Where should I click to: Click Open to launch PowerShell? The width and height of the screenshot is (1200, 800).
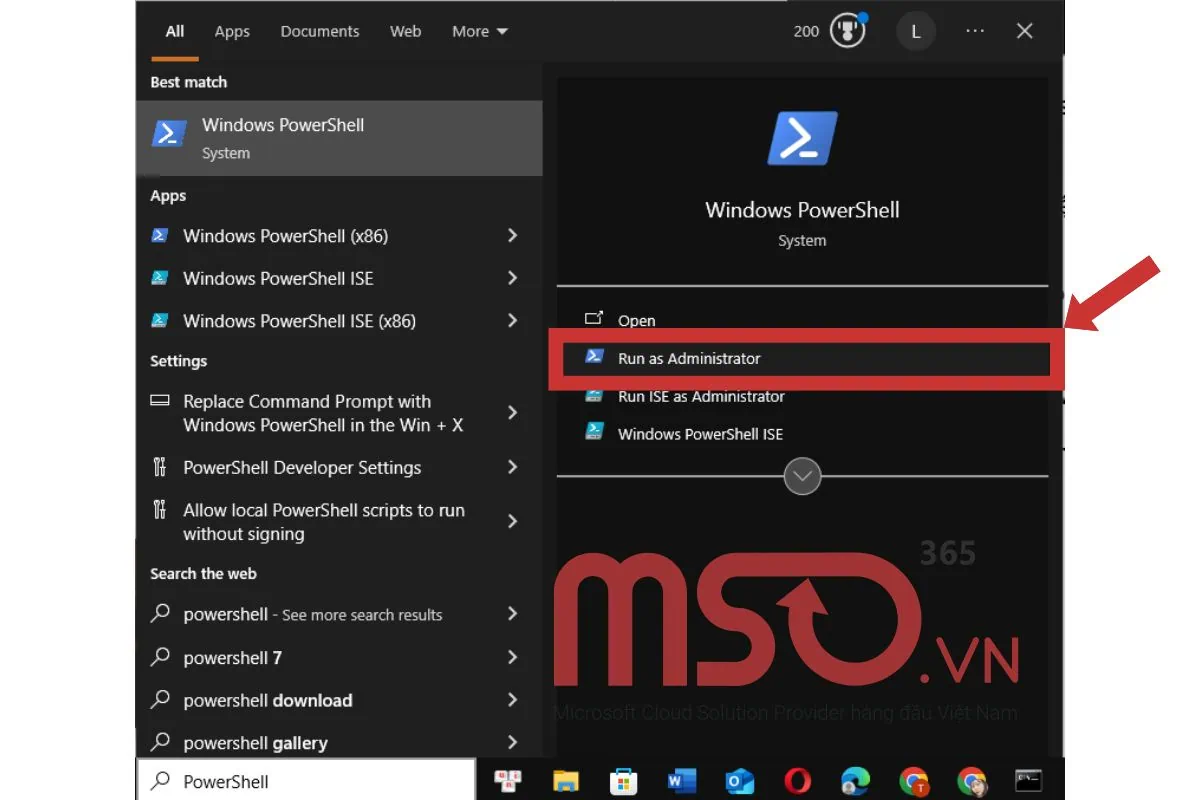636,320
